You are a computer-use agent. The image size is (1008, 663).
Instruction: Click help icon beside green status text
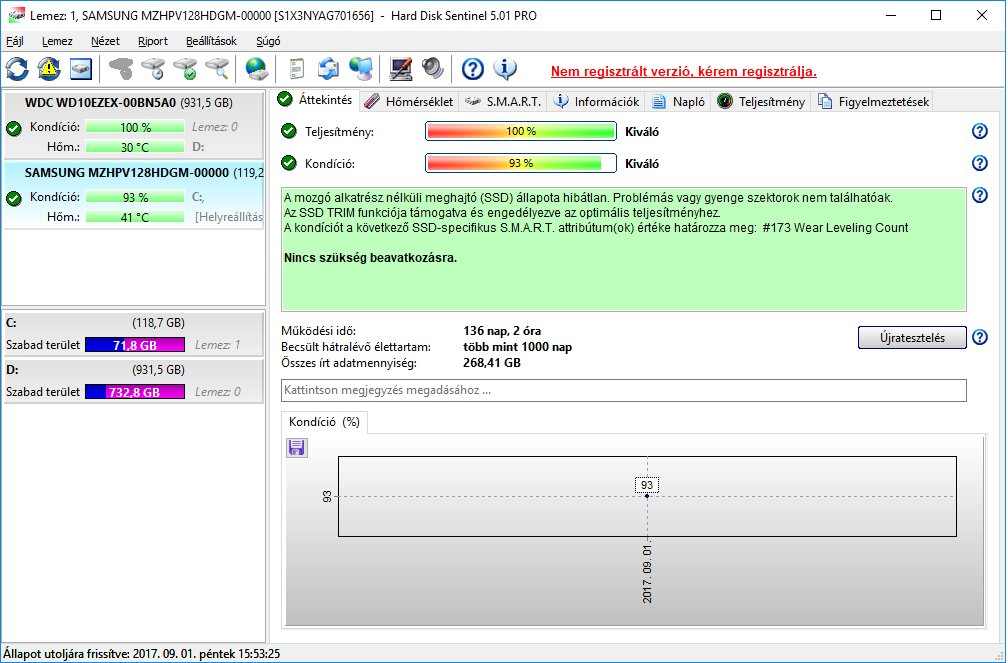click(980, 195)
